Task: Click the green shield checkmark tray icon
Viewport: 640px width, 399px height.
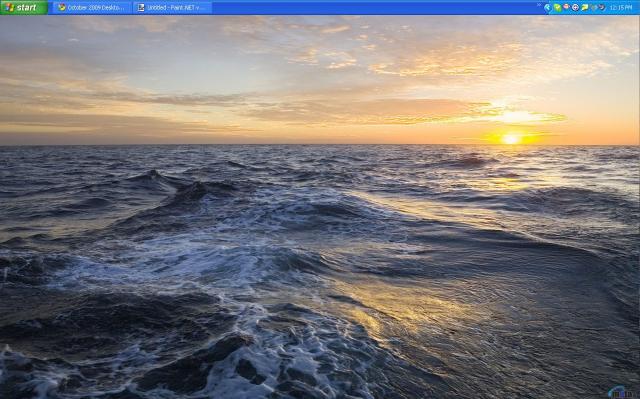Action: tap(557, 8)
